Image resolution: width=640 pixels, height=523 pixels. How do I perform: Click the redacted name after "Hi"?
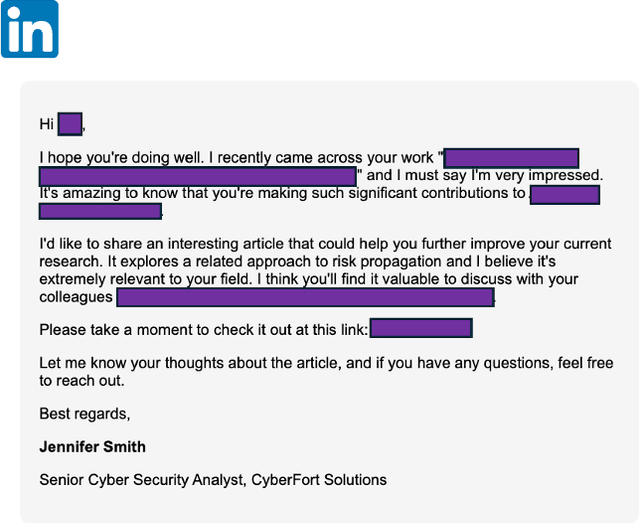pyautogui.click(x=69, y=124)
